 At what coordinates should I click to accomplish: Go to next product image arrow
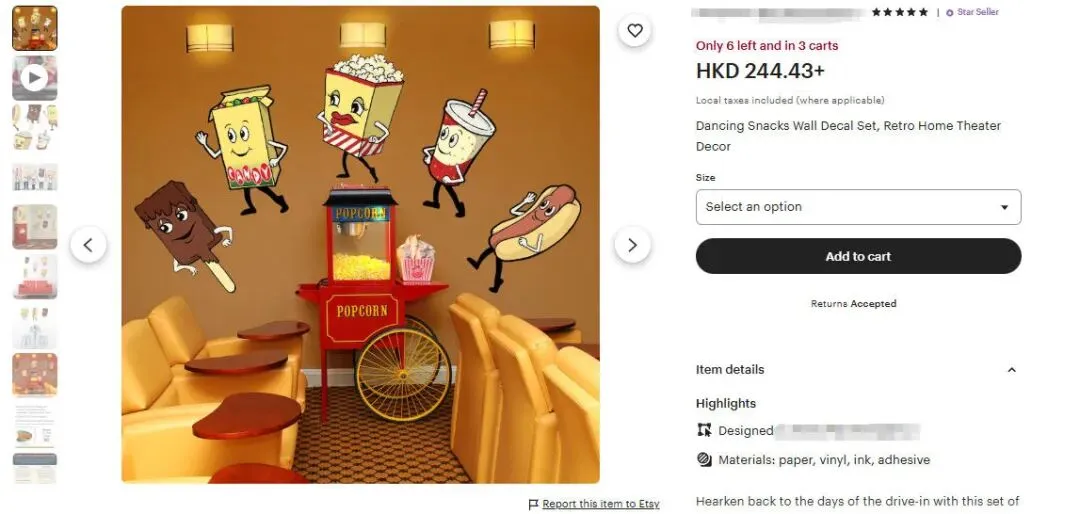[632, 245]
